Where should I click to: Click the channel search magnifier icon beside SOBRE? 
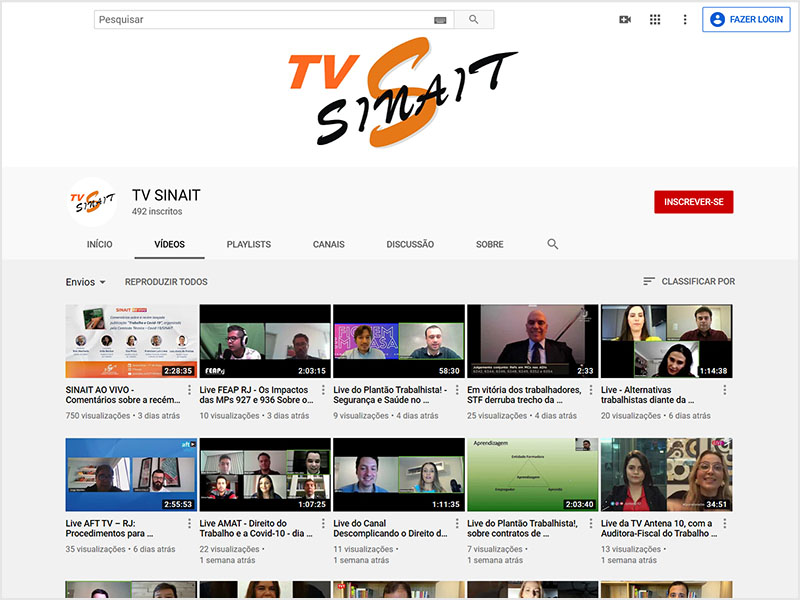[553, 244]
